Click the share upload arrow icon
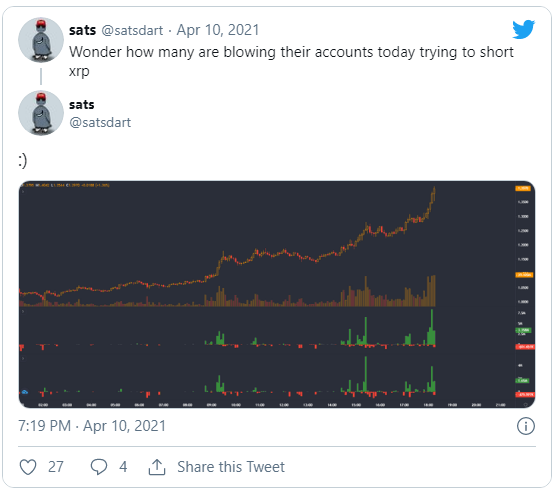The width and height of the screenshot is (560, 496). [x=157, y=467]
